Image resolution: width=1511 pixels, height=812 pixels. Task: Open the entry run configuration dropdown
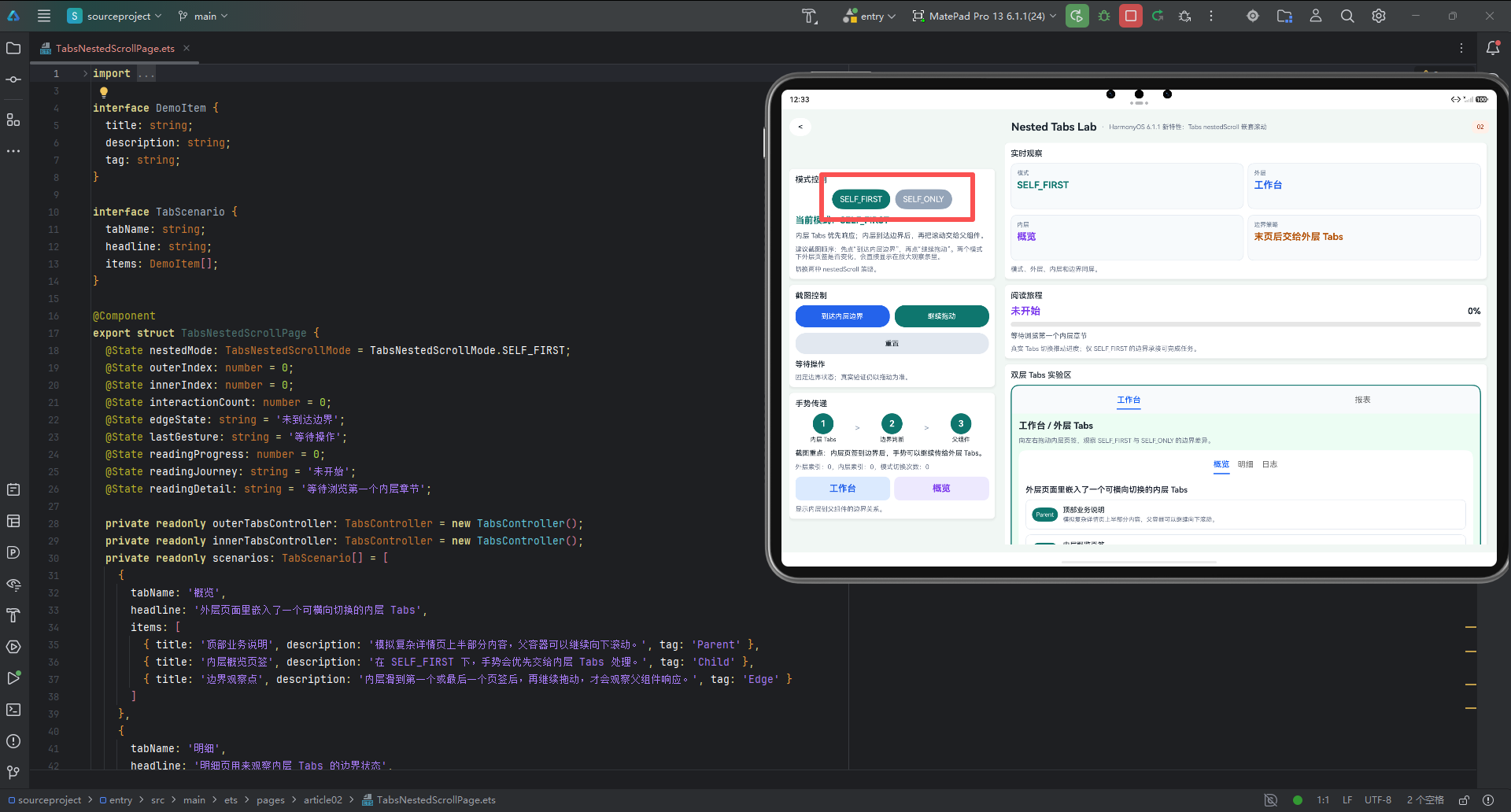click(x=870, y=16)
